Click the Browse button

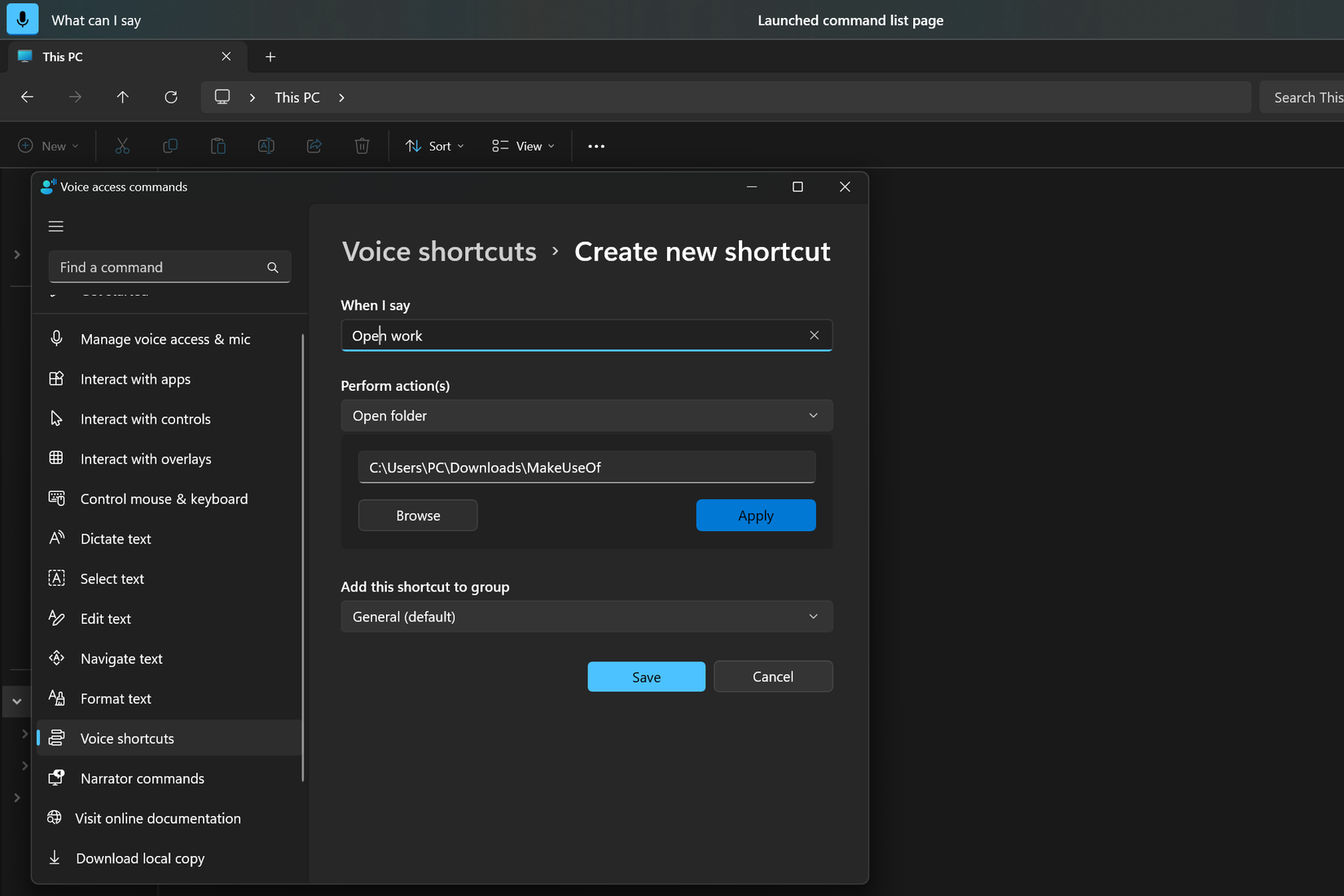point(418,516)
